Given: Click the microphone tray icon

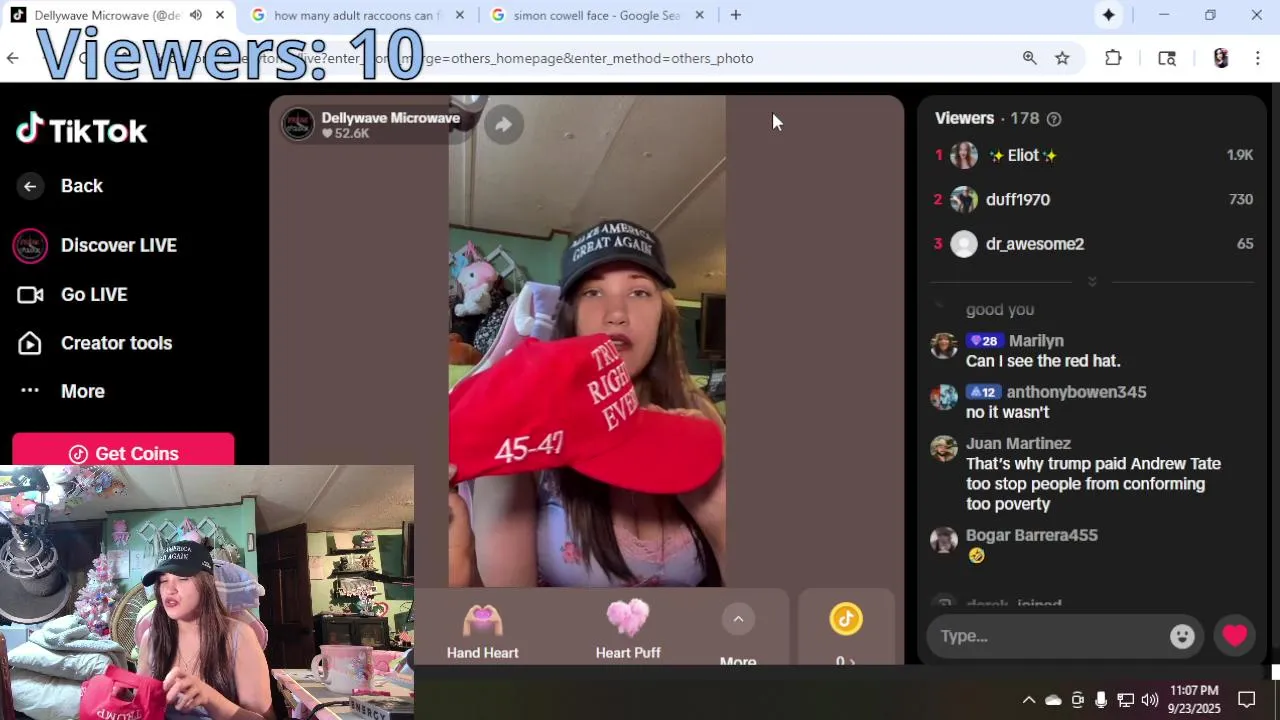Looking at the screenshot, I should pos(1101,700).
